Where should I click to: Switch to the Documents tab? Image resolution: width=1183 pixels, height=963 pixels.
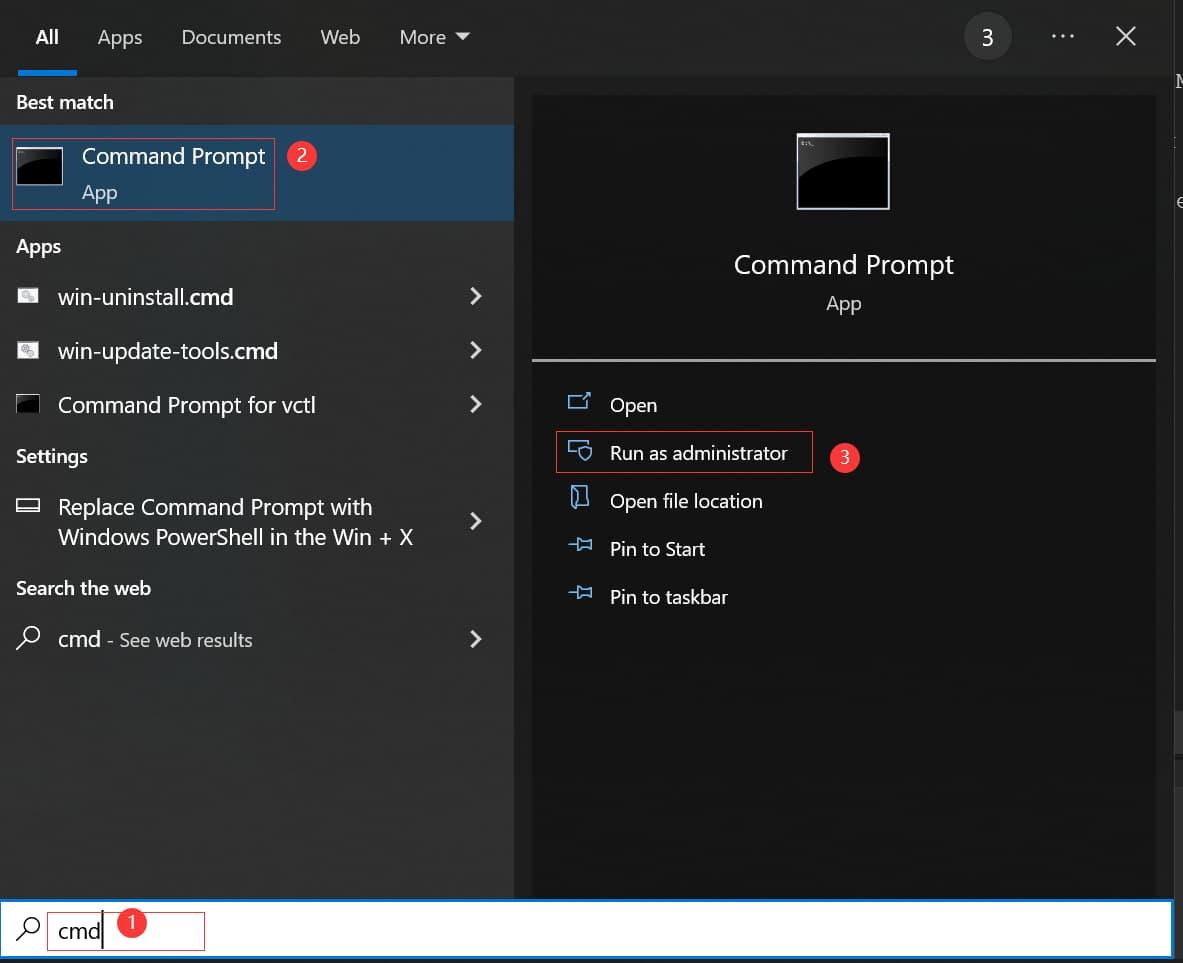tap(231, 37)
